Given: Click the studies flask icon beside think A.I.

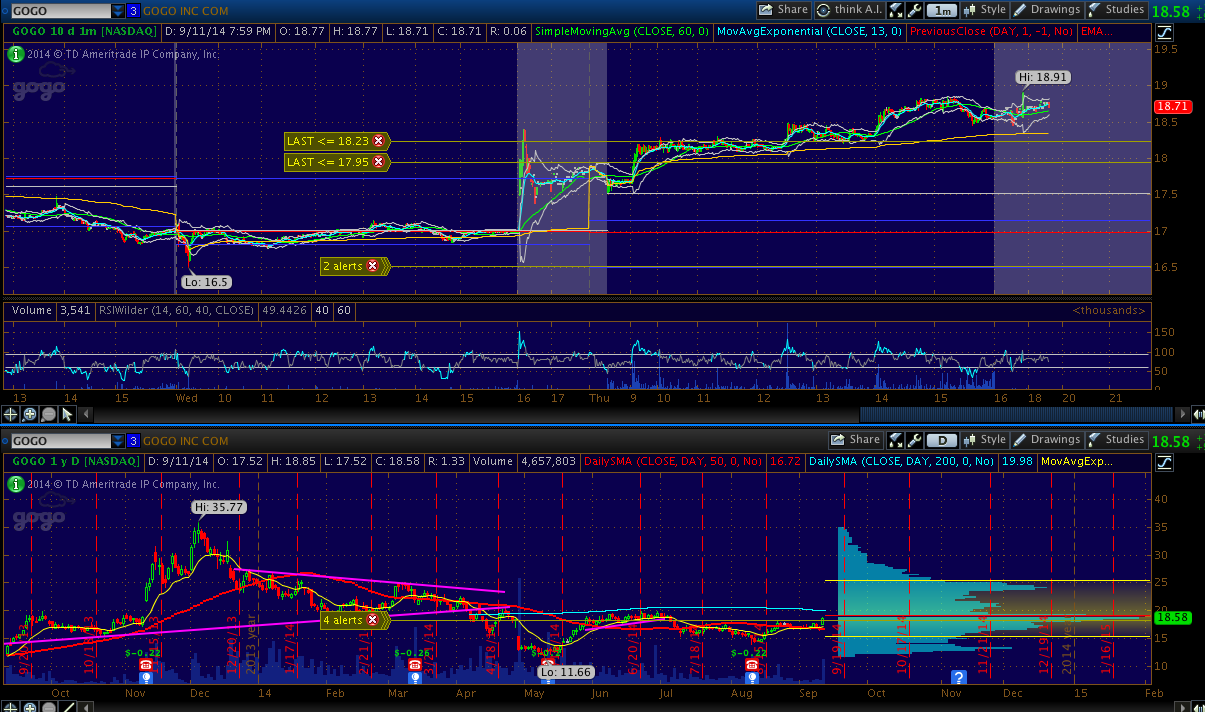Looking at the screenshot, I should pos(895,10).
